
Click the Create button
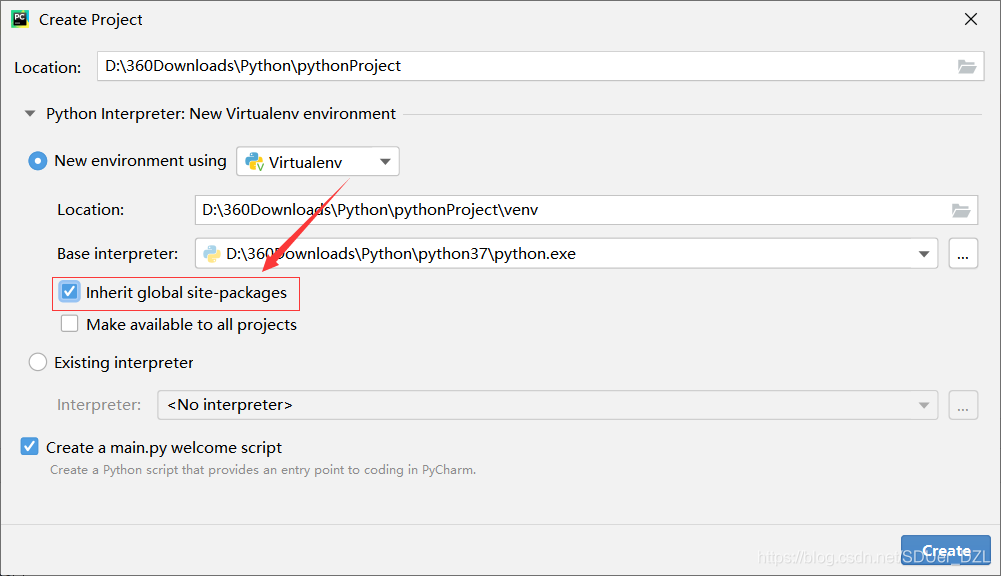[946, 550]
